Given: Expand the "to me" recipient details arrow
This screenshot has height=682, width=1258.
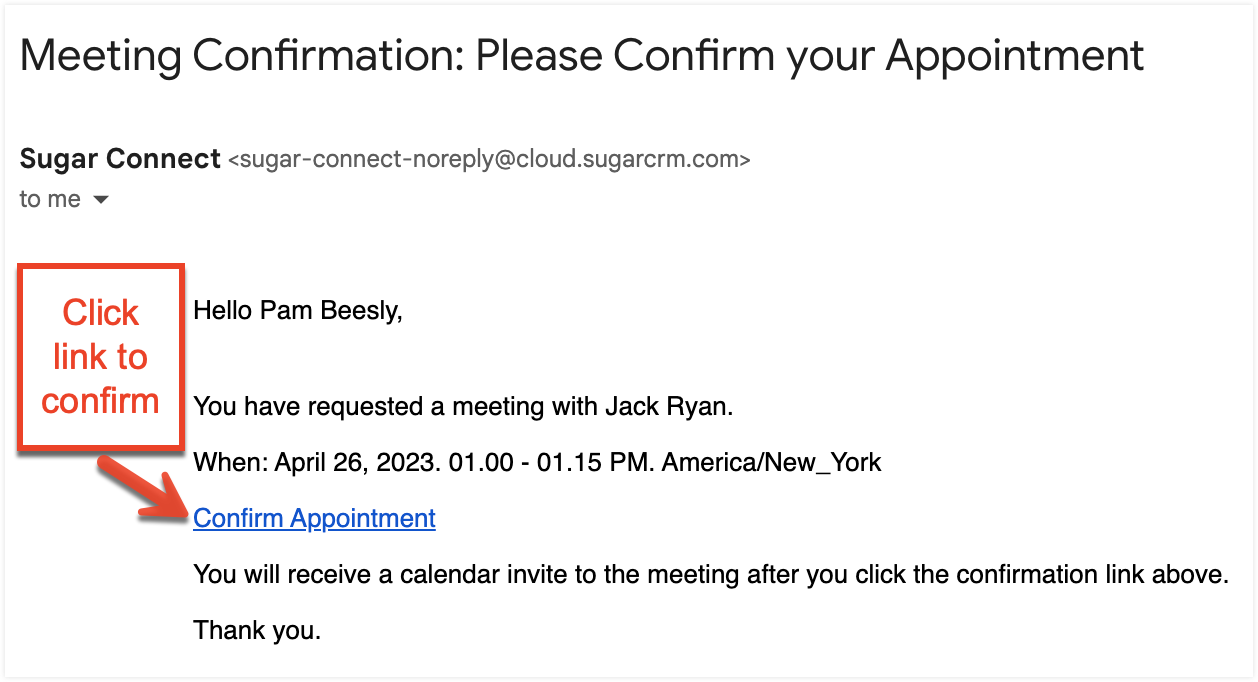Looking at the screenshot, I should click(x=100, y=200).
